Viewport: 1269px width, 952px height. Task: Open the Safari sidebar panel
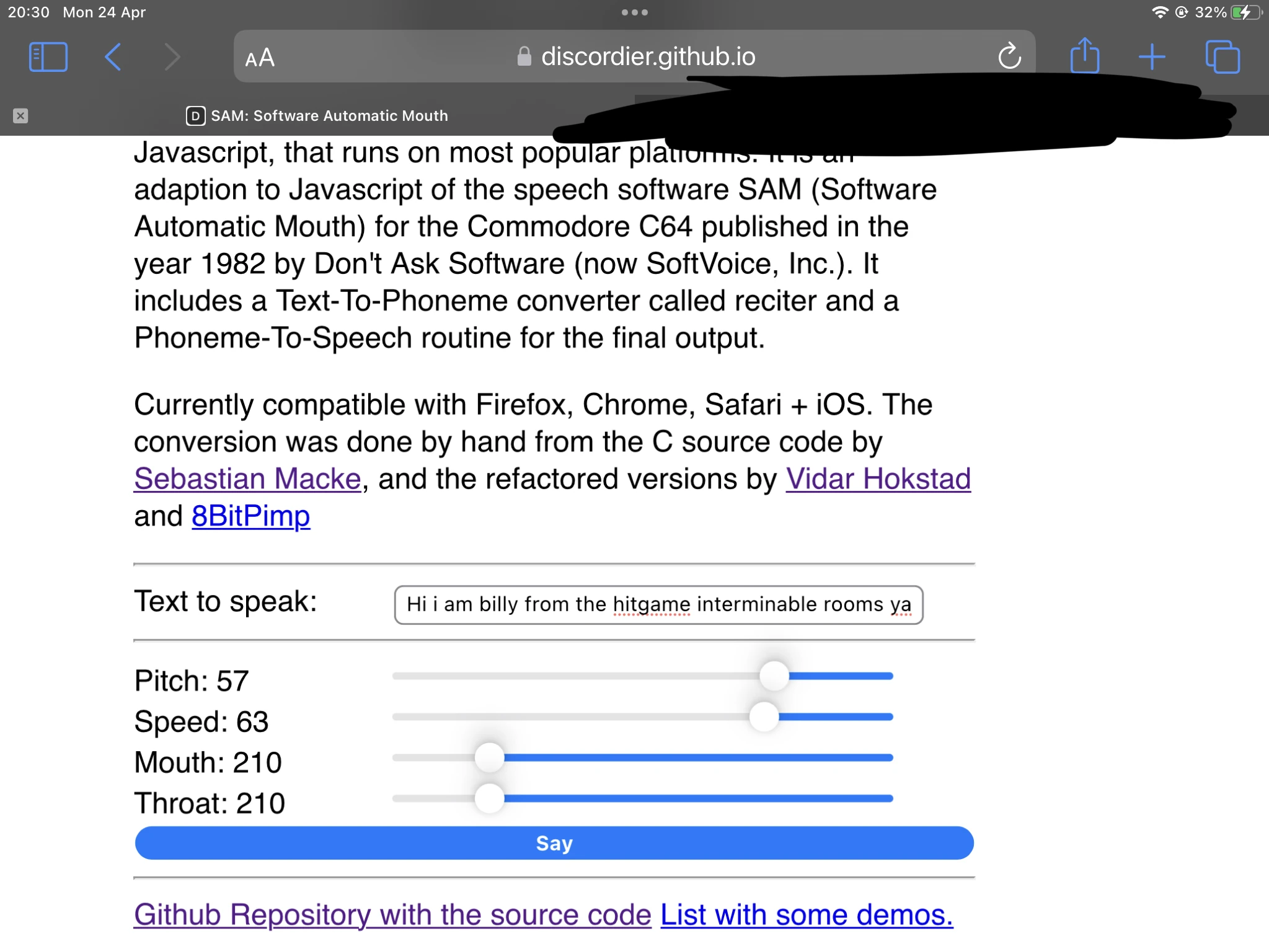(x=48, y=57)
